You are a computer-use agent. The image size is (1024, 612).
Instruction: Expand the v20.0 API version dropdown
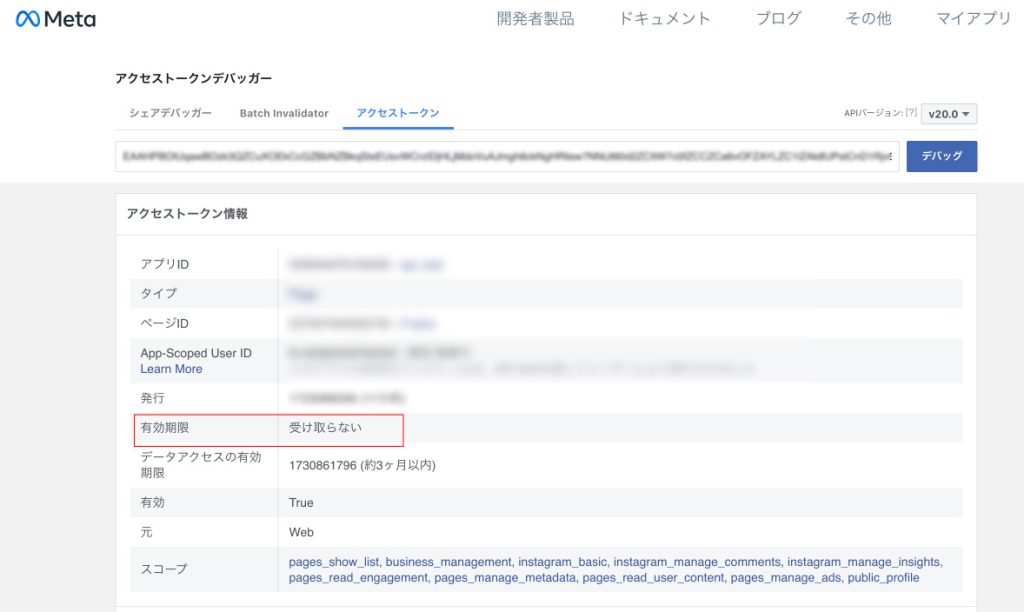[949, 114]
